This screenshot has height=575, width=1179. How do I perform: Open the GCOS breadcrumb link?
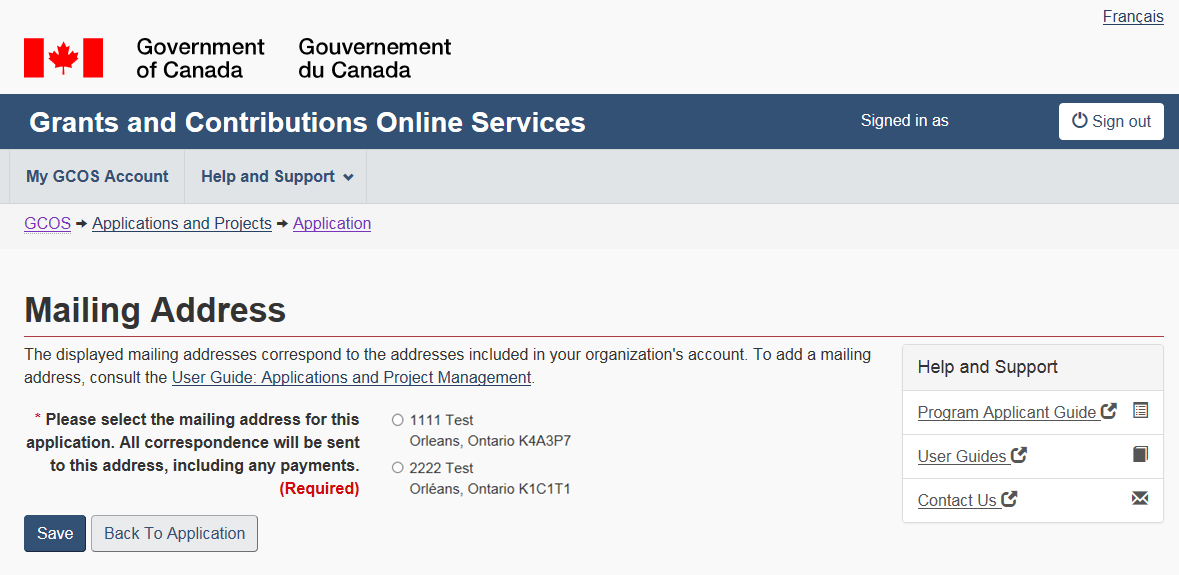47,223
